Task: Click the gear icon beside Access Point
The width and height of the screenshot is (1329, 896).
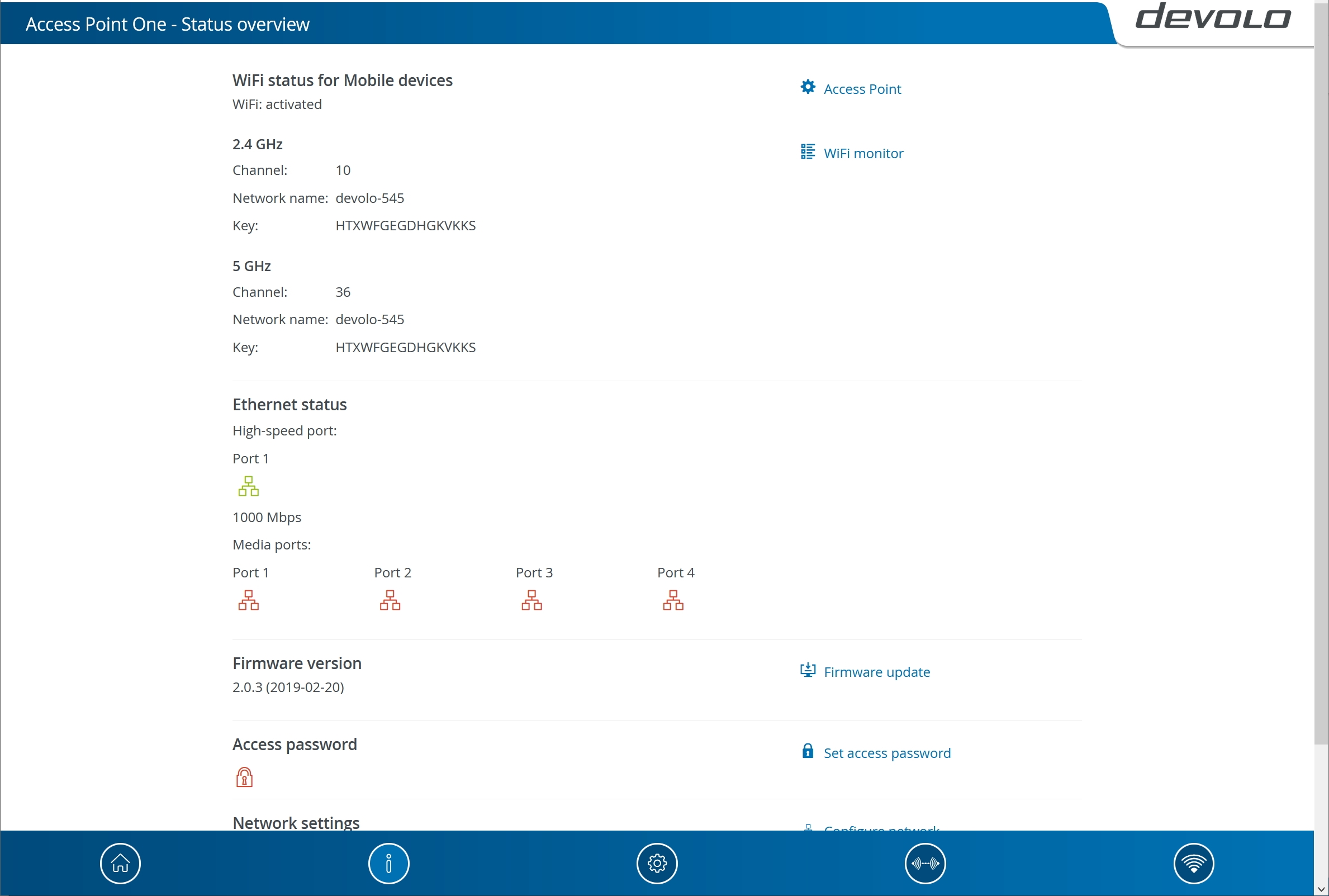Action: pos(808,87)
